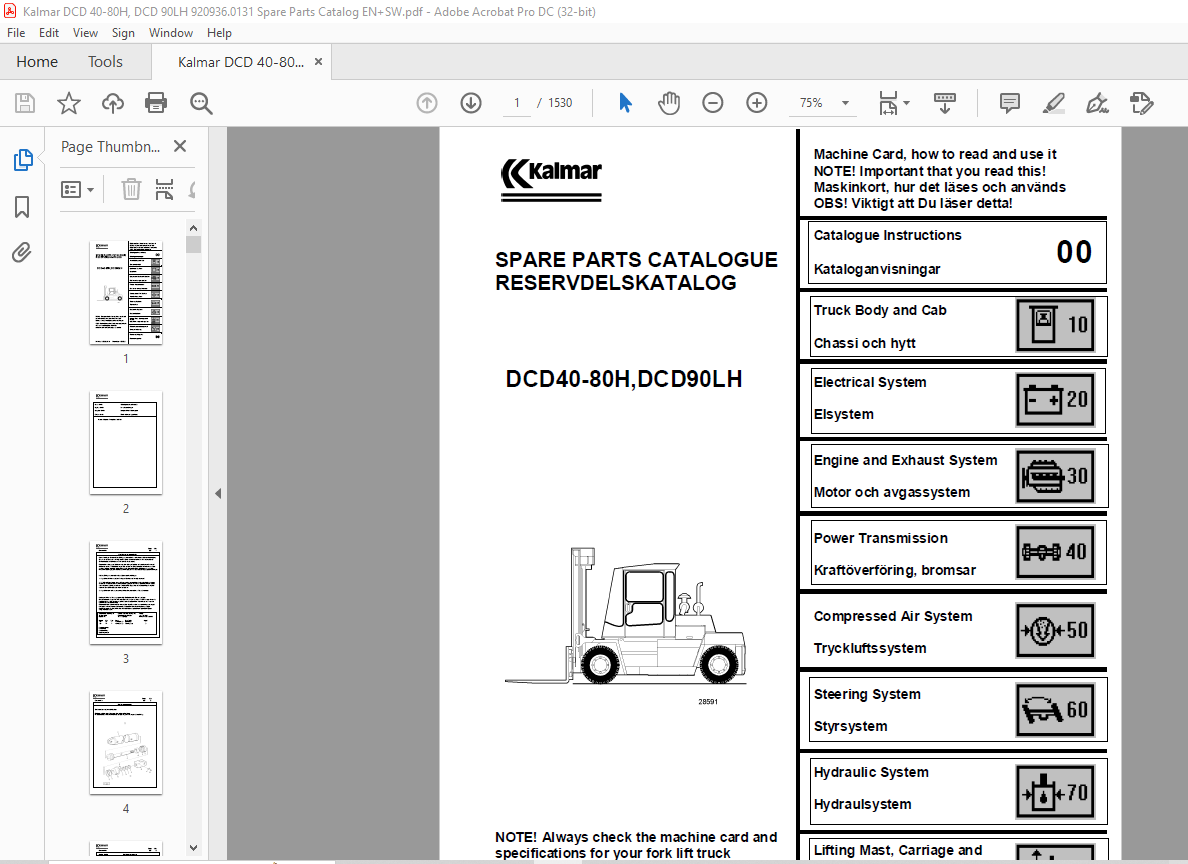Zoom in with the plus button
This screenshot has height=864, width=1188.
(757, 103)
